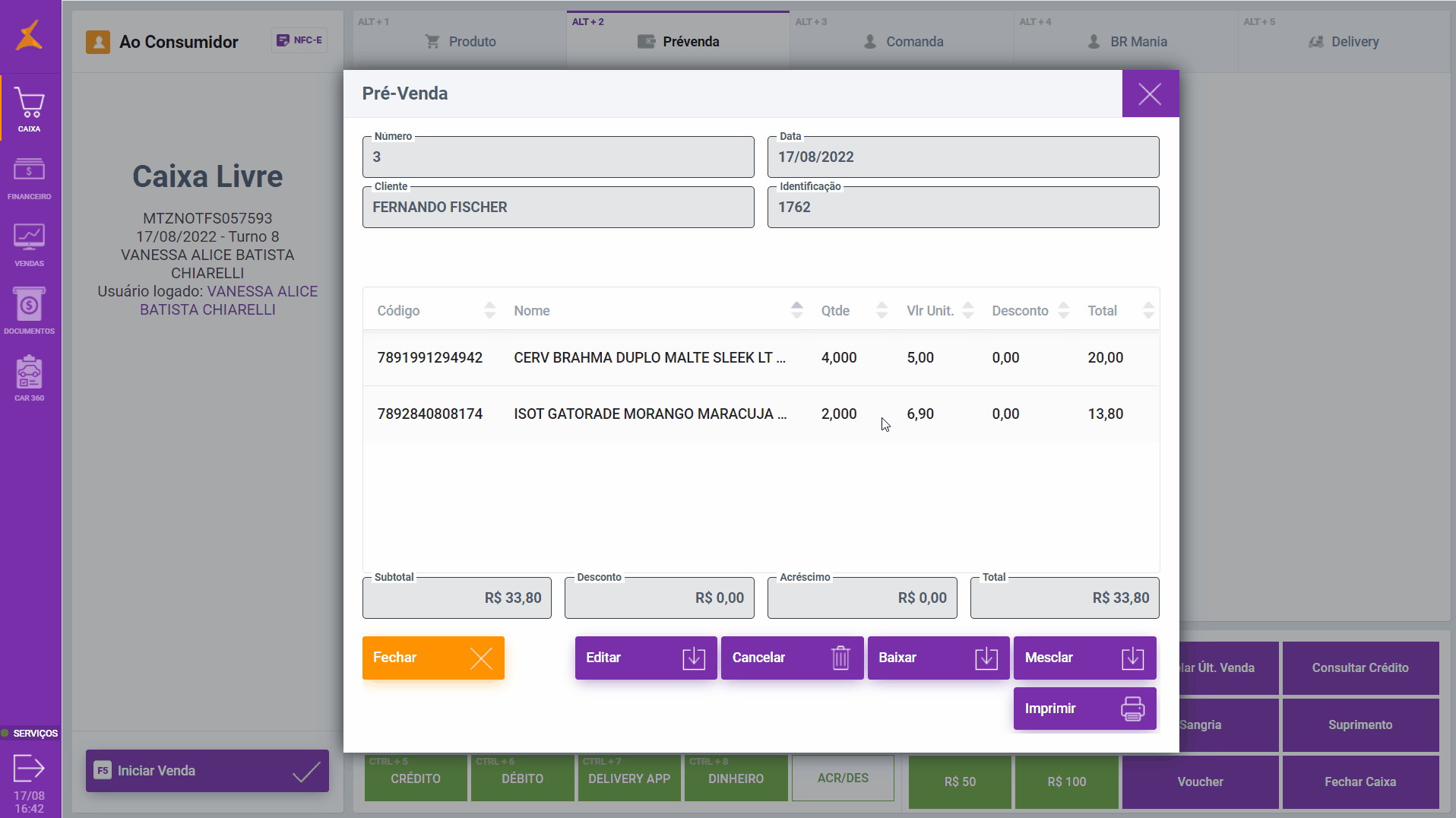Screen dimensions: 1456x818
Task: Click the X icon on Fechar button
Action: click(x=481, y=658)
